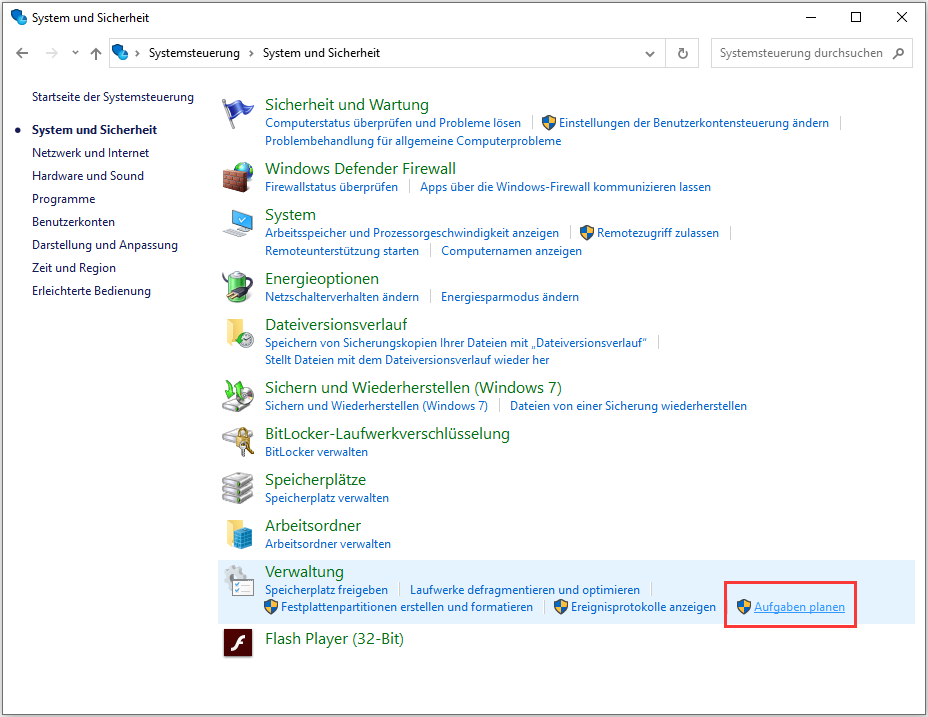
Task: Expand the address bar history dropdown arrow
Action: [650, 53]
